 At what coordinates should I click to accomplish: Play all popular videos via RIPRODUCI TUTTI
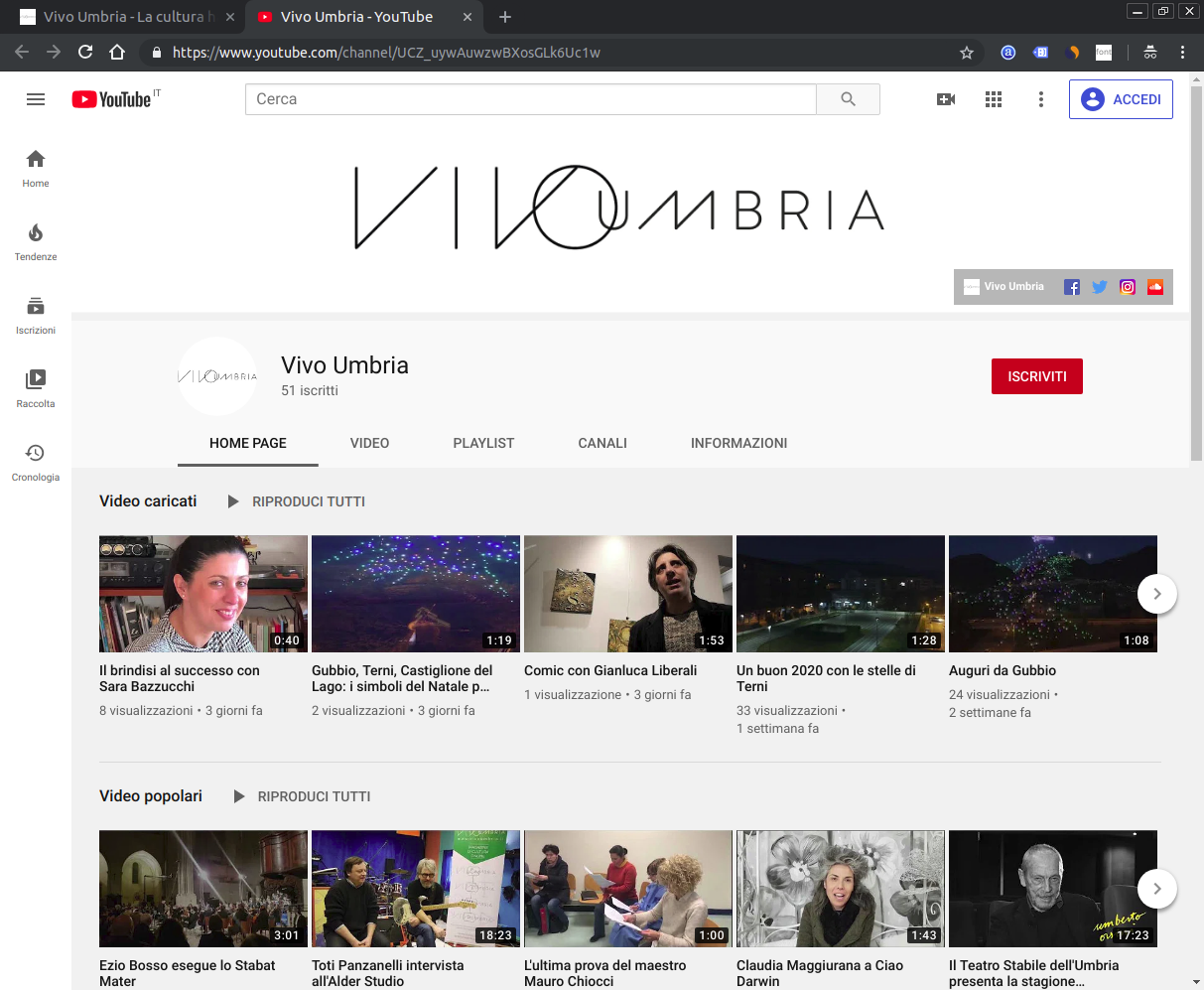[302, 796]
